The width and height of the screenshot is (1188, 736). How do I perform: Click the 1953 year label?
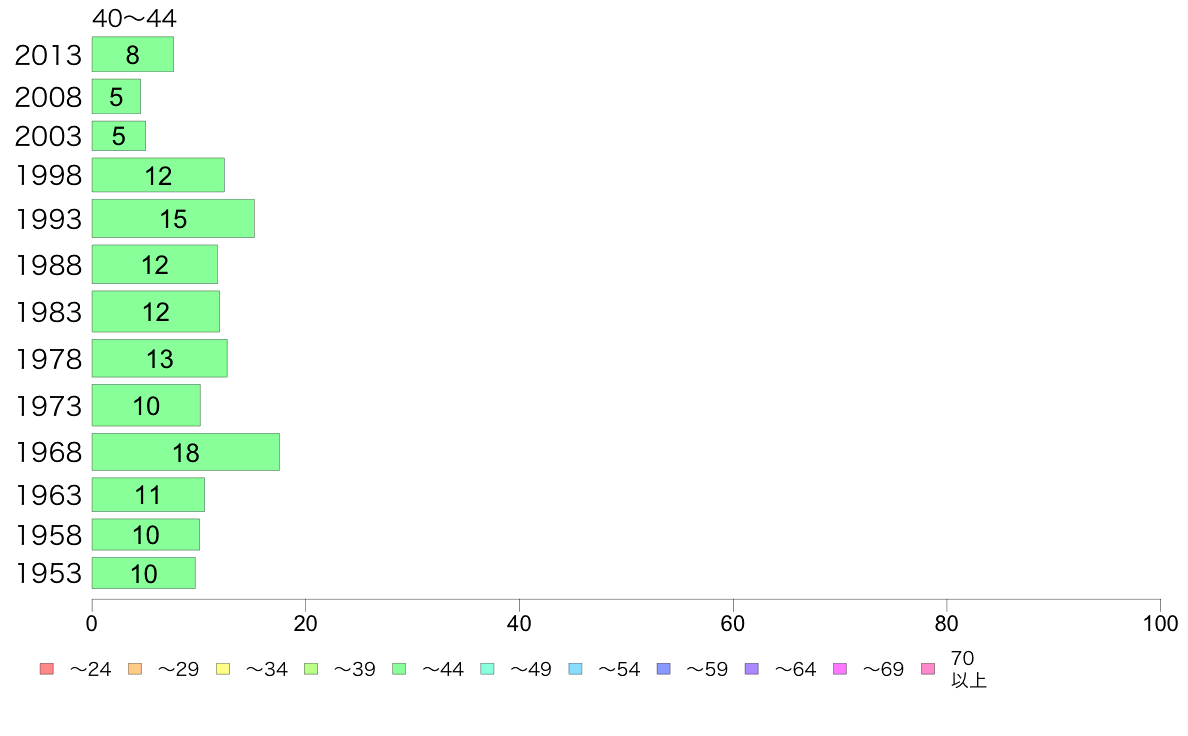click(48, 573)
